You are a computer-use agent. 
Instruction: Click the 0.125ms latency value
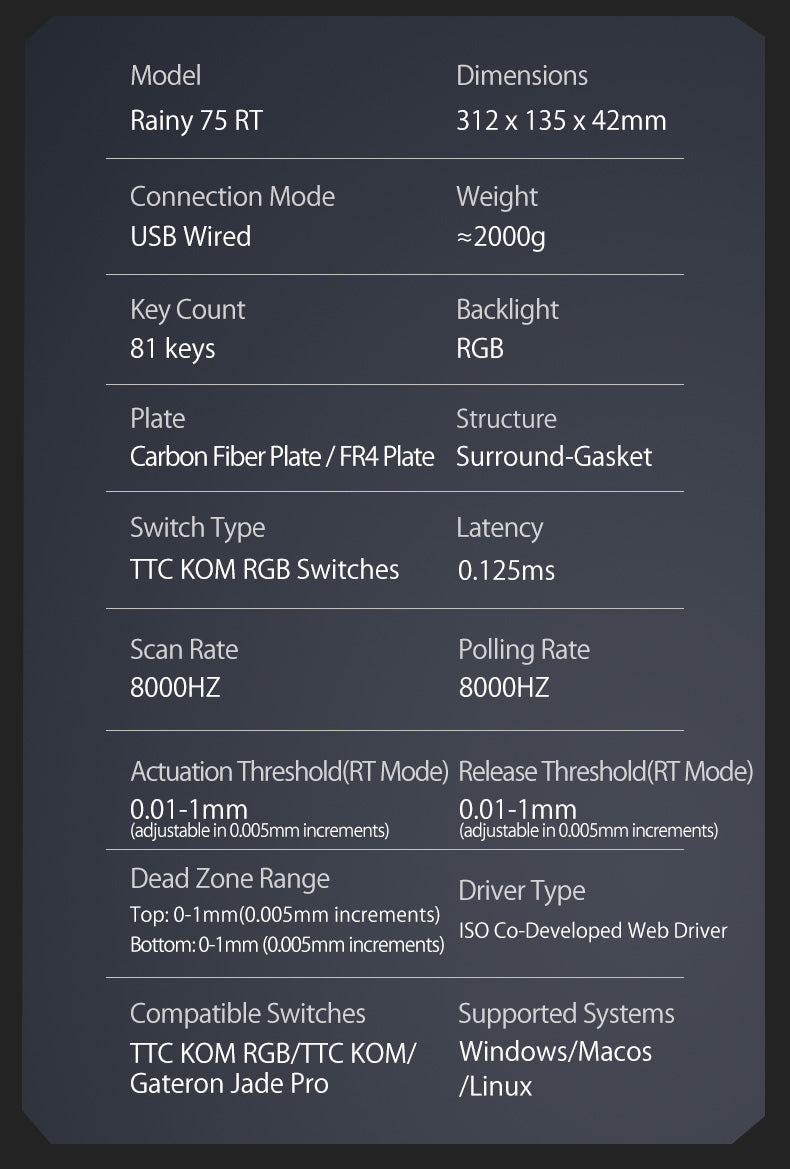(x=506, y=571)
